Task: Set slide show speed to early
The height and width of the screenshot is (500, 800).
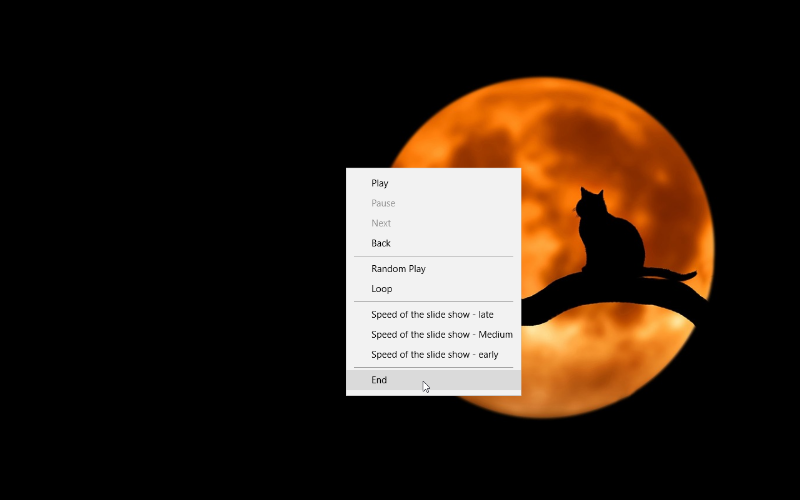Action: click(434, 355)
